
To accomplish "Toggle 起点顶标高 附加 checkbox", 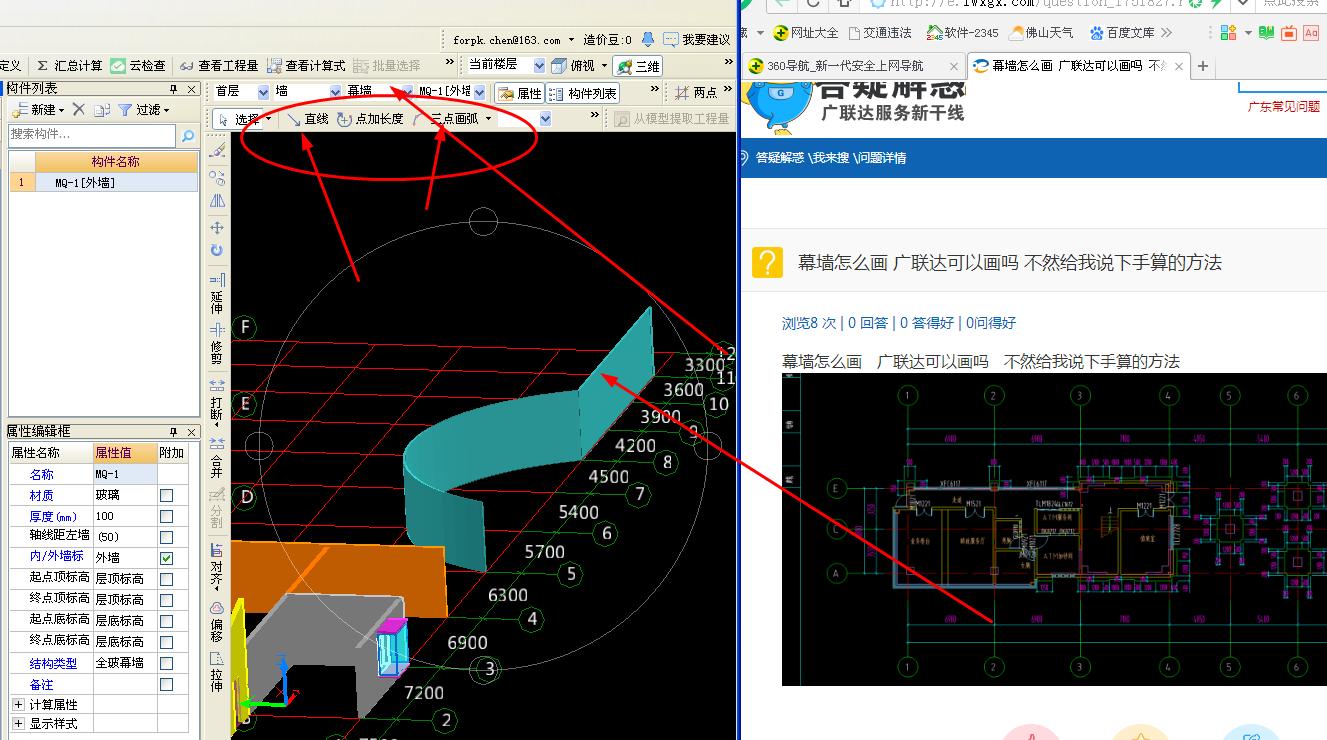I will (167, 579).
